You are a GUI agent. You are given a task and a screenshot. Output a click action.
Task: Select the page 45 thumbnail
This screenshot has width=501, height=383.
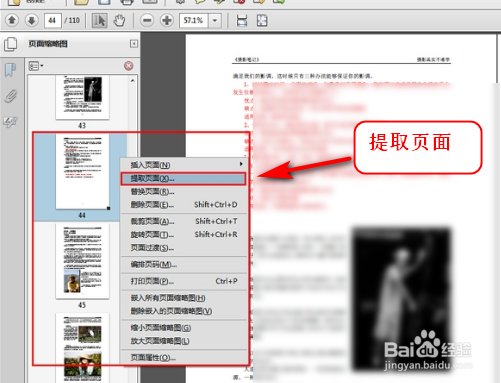[82, 261]
